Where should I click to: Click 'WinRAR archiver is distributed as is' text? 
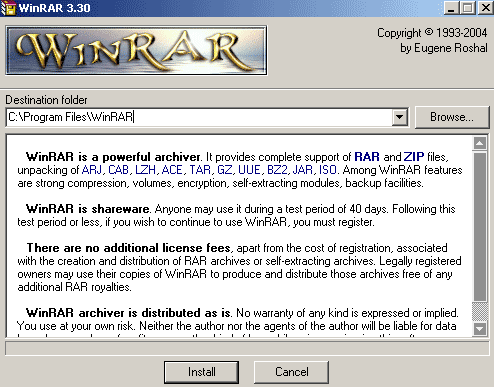pos(129,313)
